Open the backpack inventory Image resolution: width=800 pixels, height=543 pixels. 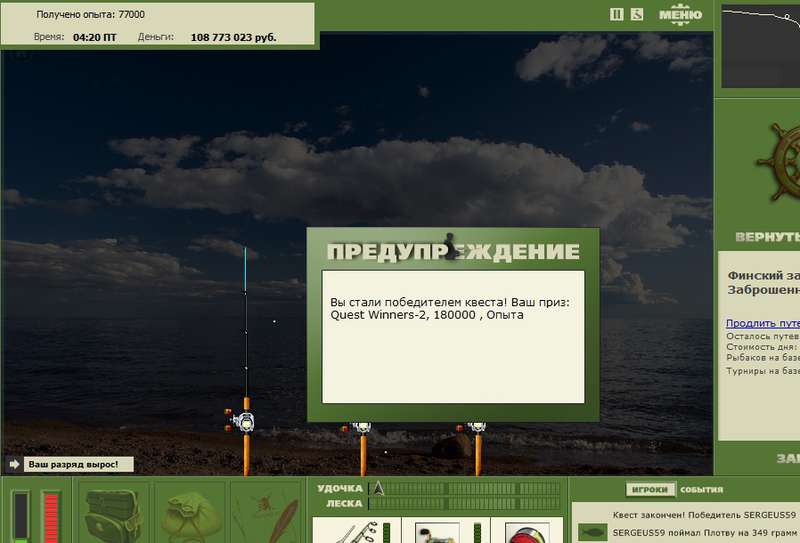pyautogui.click(x=113, y=515)
